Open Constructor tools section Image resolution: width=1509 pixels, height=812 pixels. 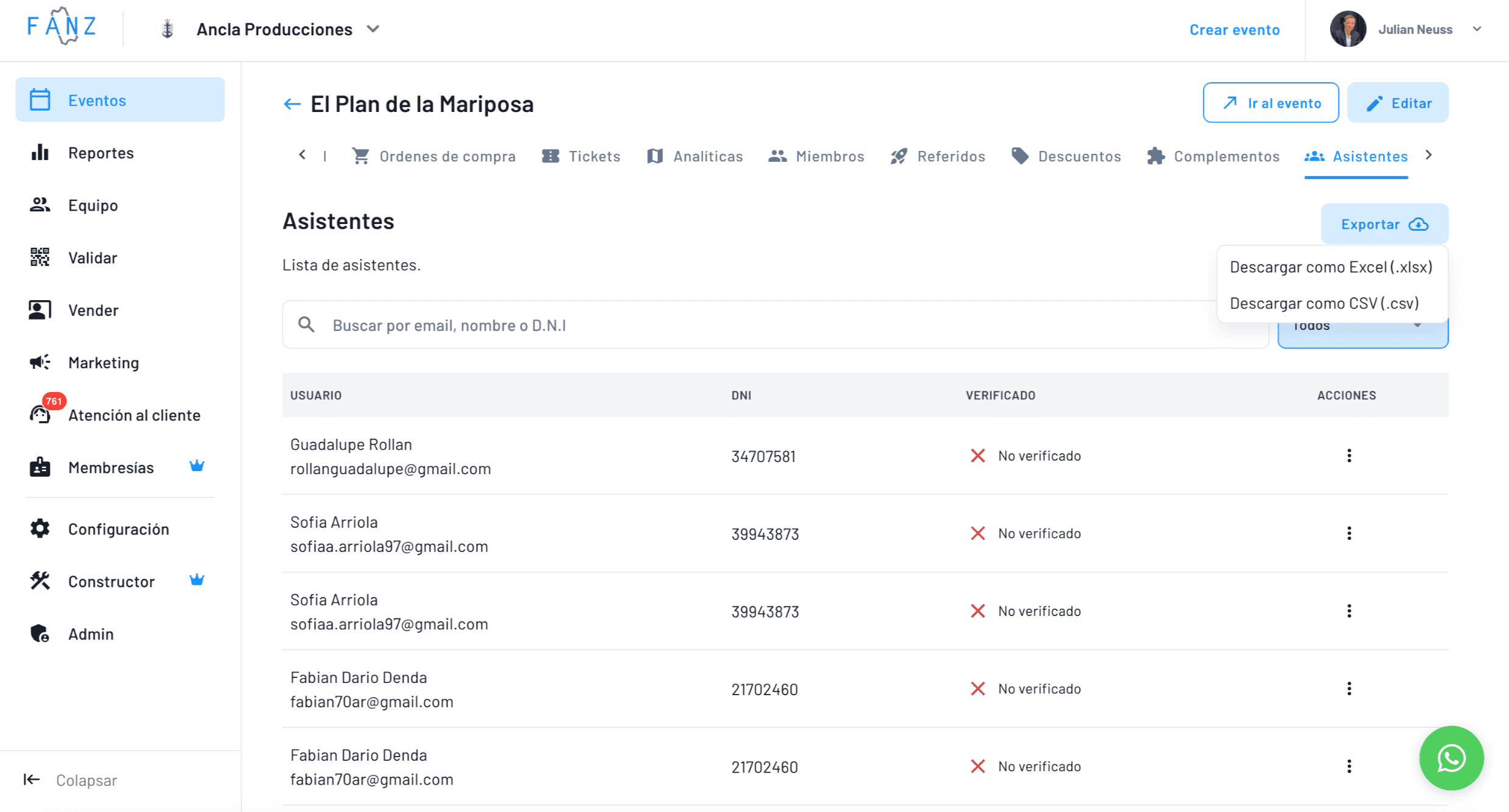coord(111,581)
